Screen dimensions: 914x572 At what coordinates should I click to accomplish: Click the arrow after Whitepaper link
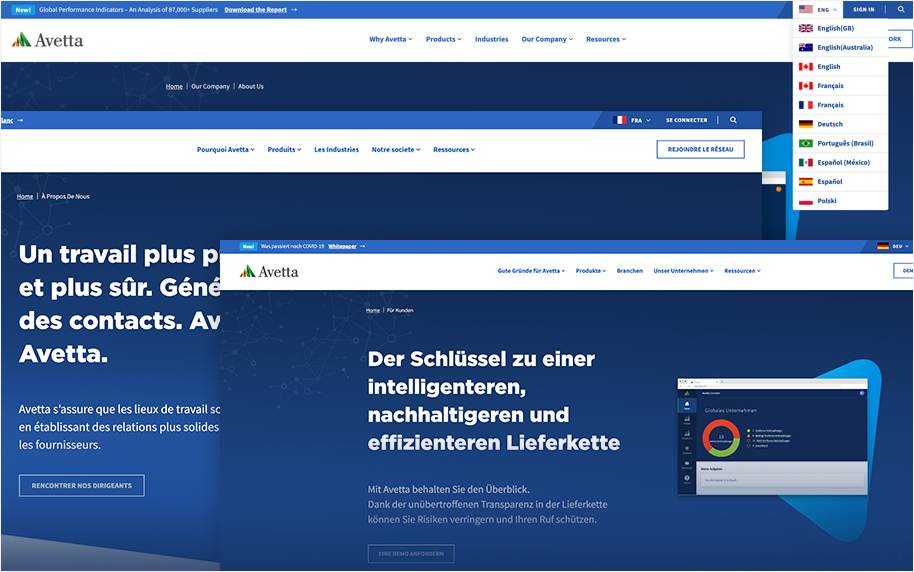(363, 246)
